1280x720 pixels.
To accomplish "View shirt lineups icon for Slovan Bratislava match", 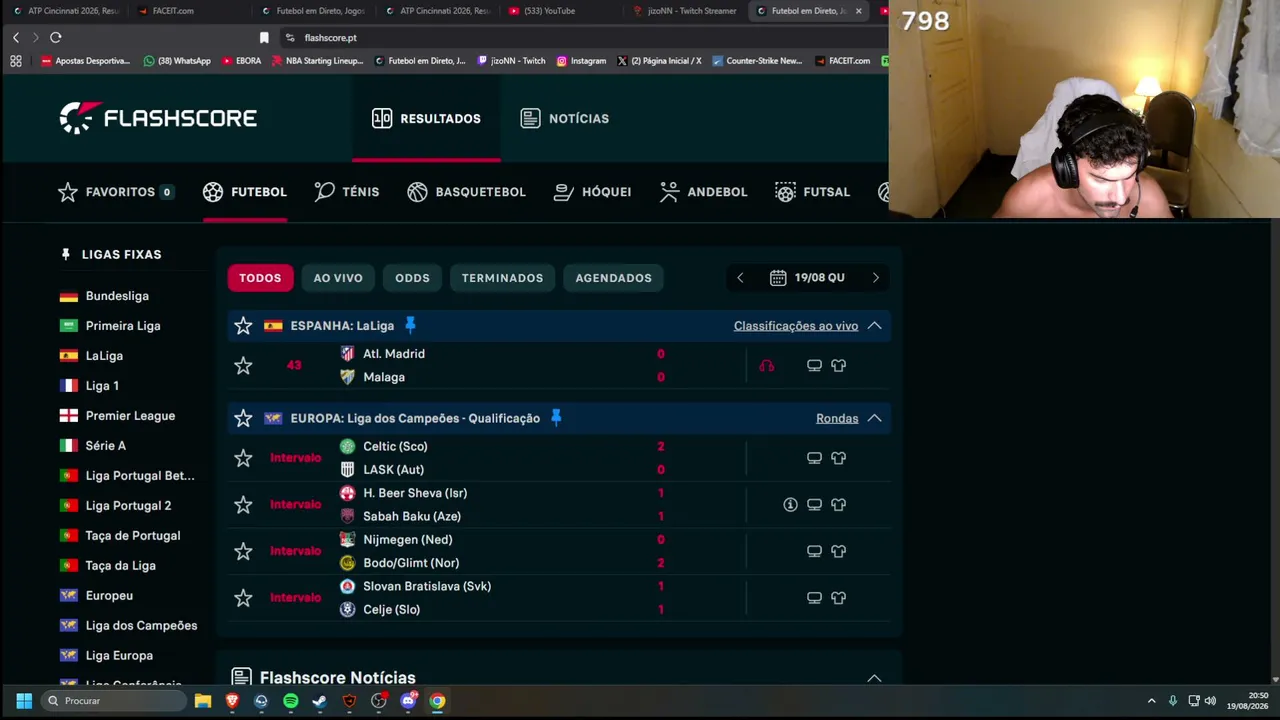I will (838, 598).
